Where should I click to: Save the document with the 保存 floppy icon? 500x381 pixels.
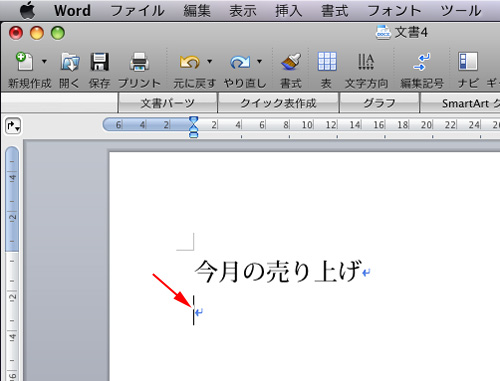[99, 62]
